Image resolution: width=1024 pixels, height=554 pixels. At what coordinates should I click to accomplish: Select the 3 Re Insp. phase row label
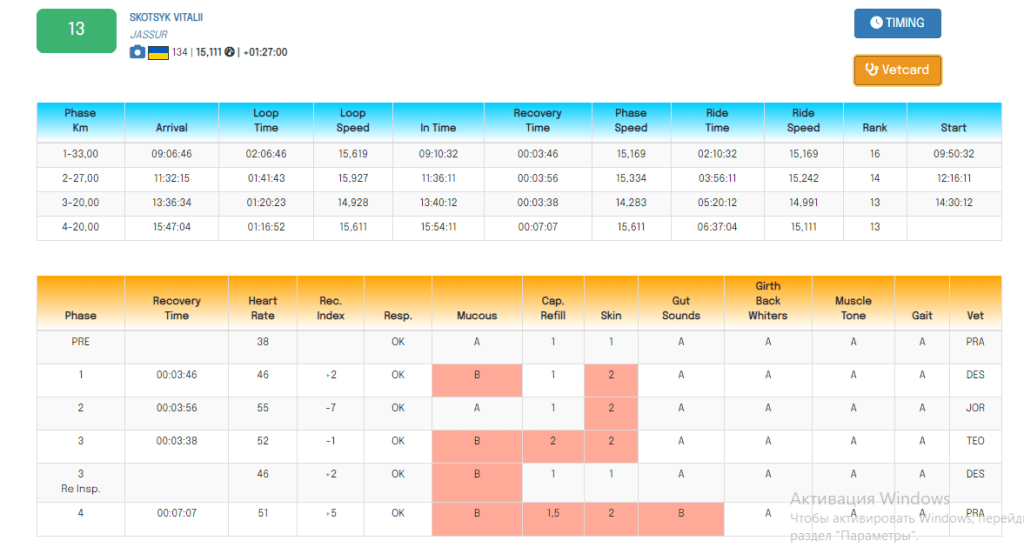click(81, 481)
